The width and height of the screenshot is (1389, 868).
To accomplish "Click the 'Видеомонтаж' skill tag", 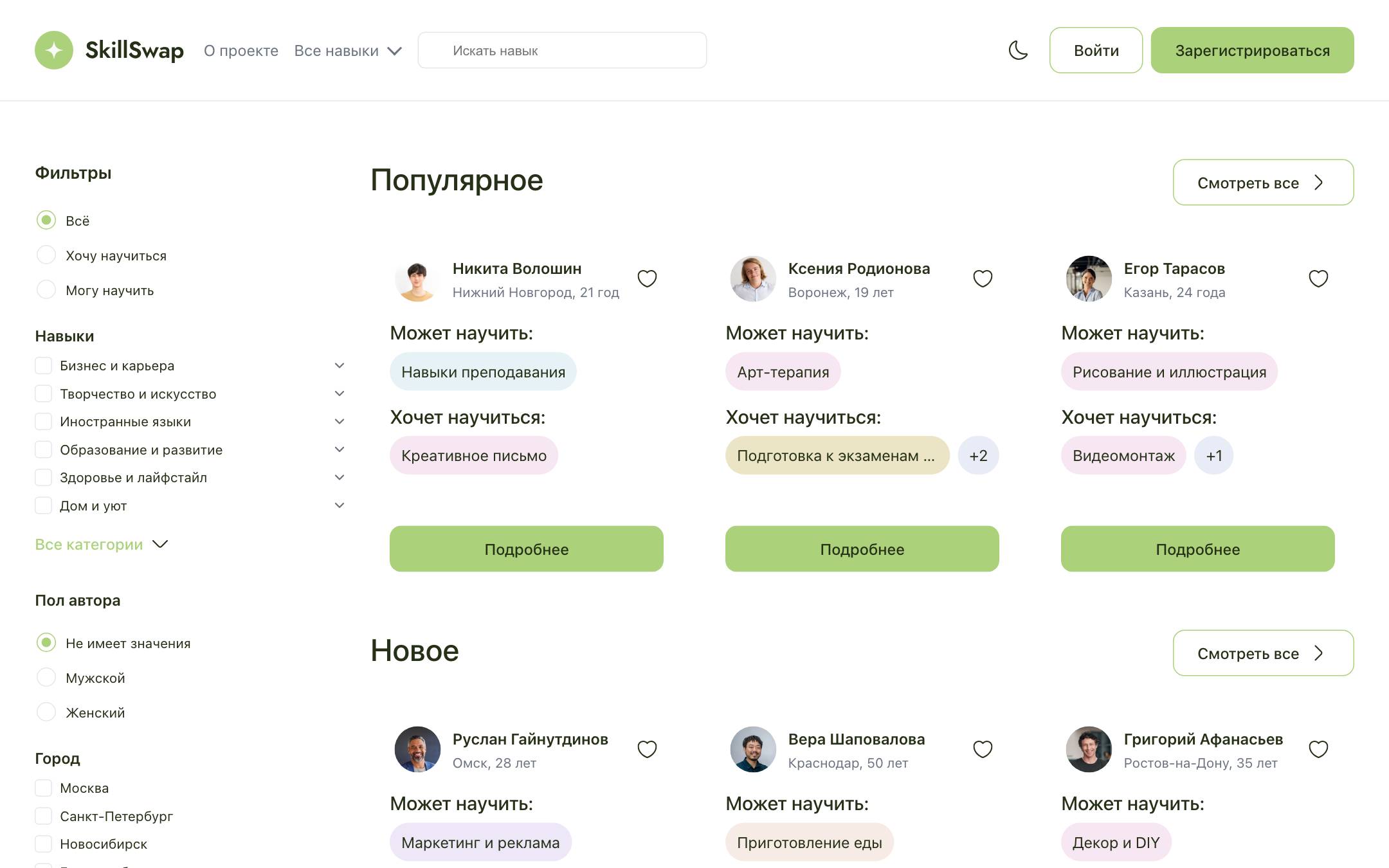I will pyautogui.click(x=1123, y=455).
